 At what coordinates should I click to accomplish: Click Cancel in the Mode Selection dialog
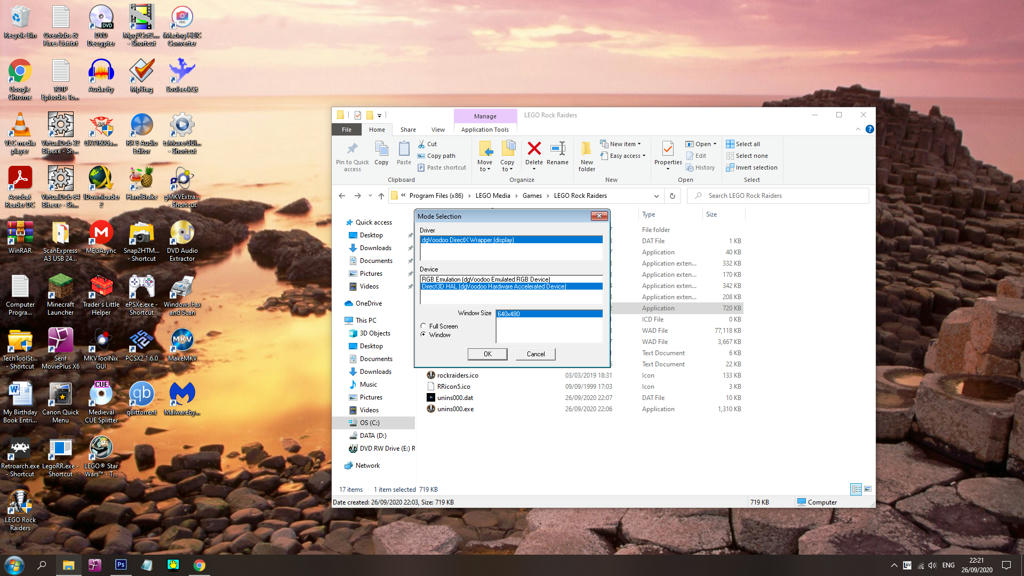click(536, 354)
